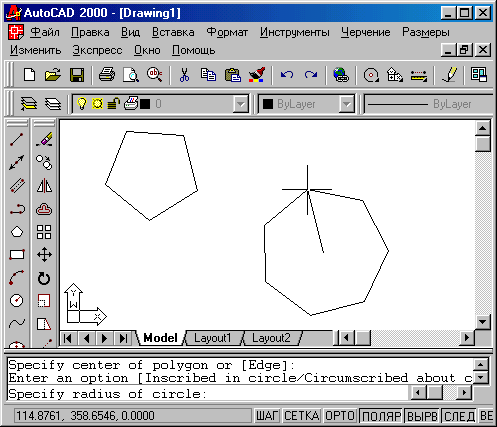Select the Line draw tool

pos(17,140)
